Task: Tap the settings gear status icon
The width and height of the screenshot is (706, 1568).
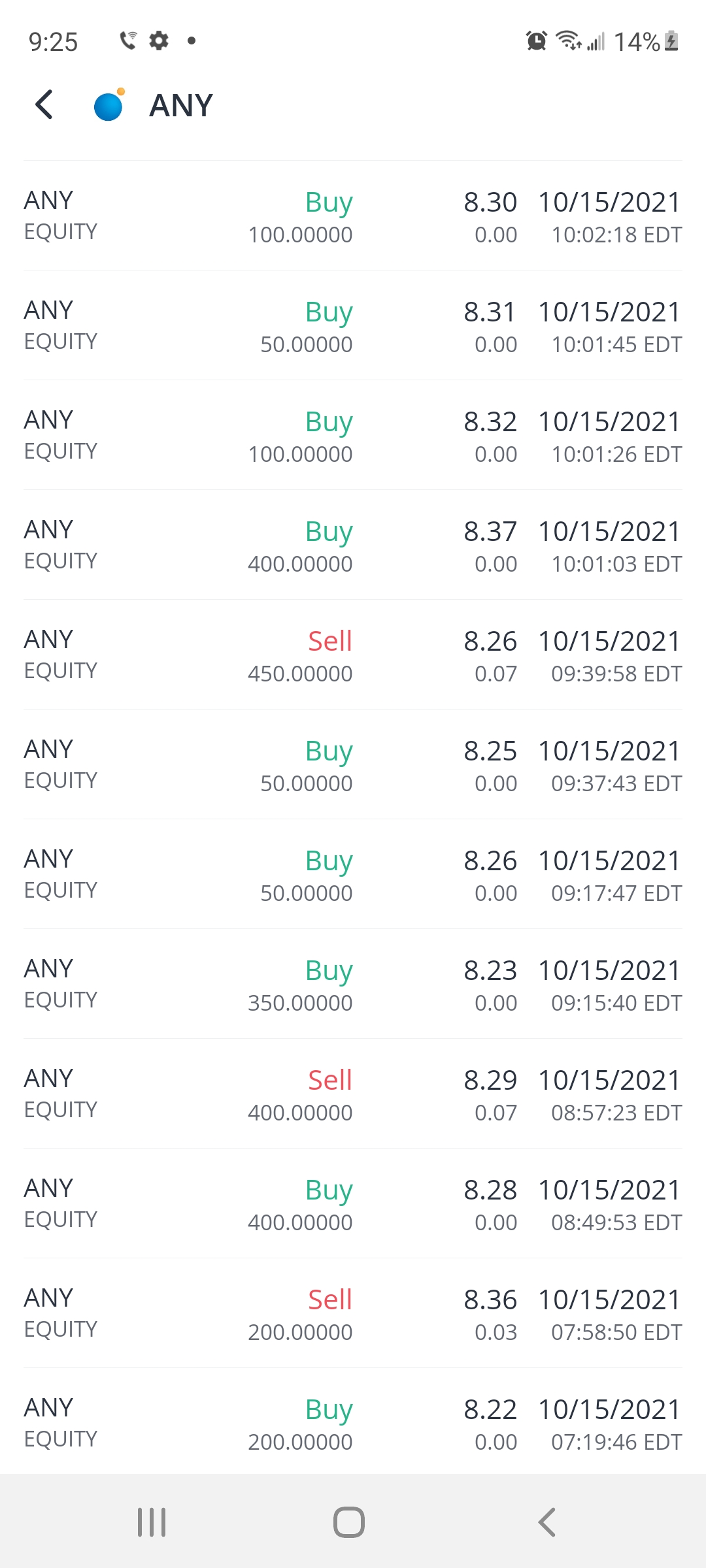Action: pyautogui.click(x=159, y=41)
